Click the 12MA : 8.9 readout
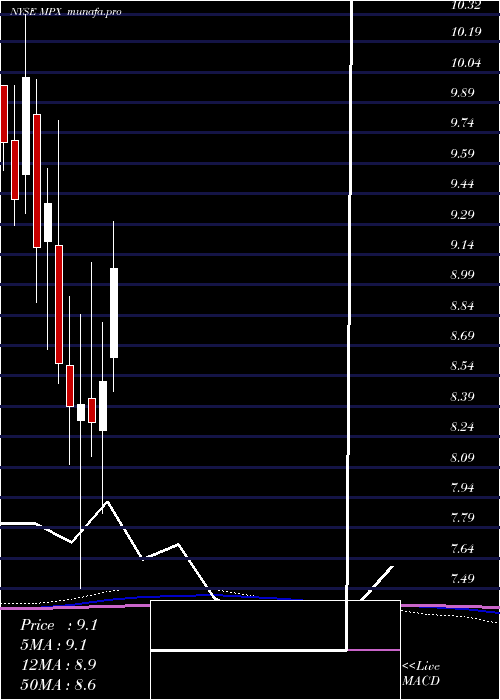Viewport: 500px width, 700px height. tap(58, 665)
